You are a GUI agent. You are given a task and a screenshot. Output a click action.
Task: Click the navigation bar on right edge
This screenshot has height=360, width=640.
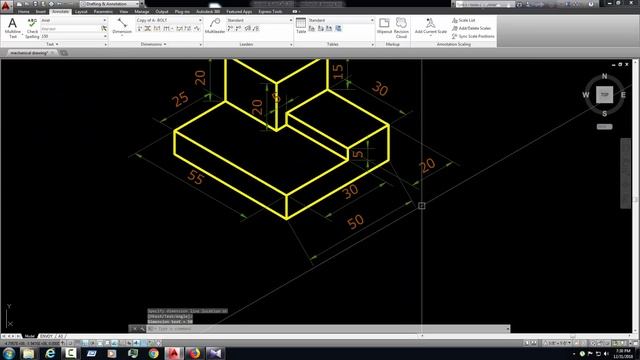click(x=625, y=173)
